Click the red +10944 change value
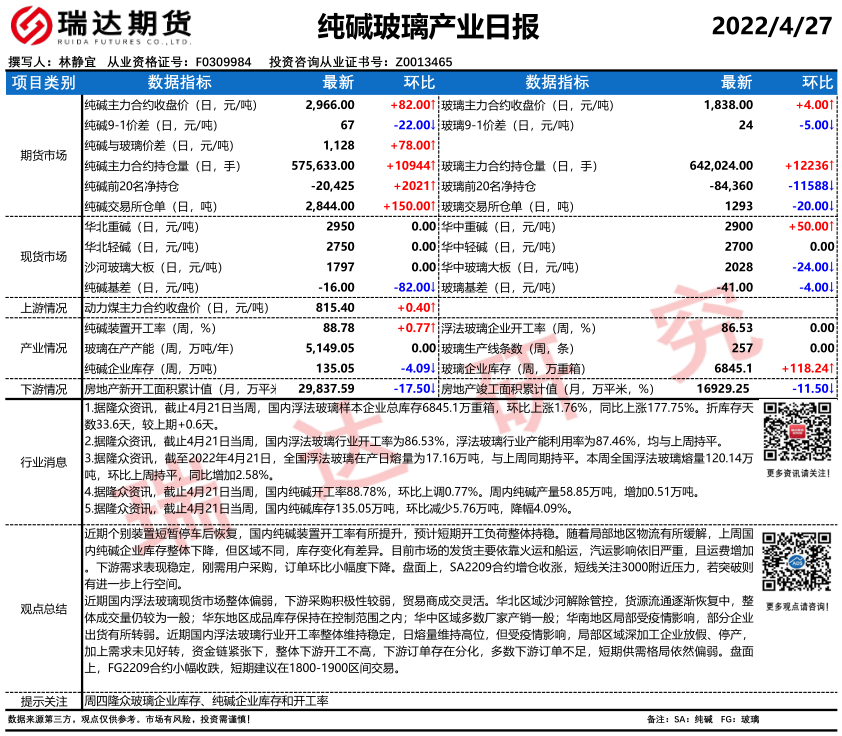The height and width of the screenshot is (736, 842). tap(409, 166)
